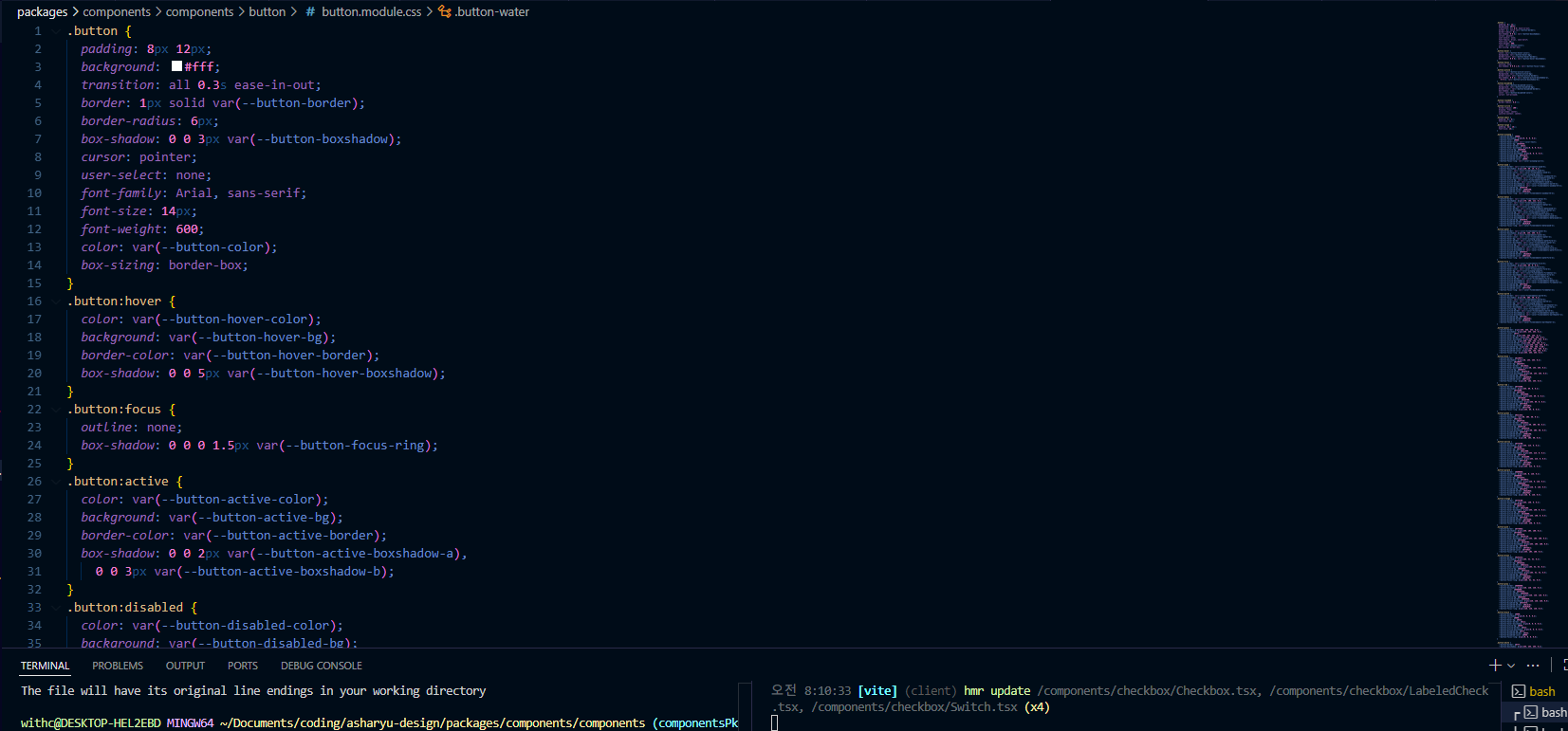This screenshot has height=731, width=1568.
Task: Open the launch profile dropdown chevron
Action: pyautogui.click(x=1511, y=666)
